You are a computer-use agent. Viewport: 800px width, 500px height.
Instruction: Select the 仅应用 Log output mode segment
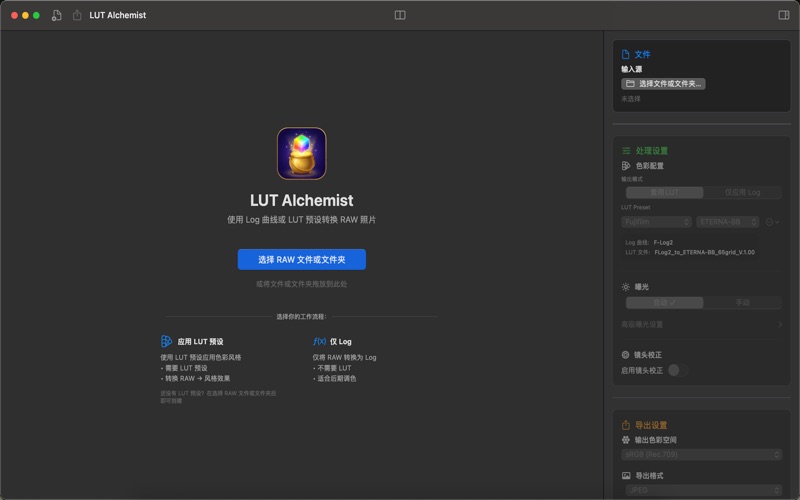(x=742, y=192)
